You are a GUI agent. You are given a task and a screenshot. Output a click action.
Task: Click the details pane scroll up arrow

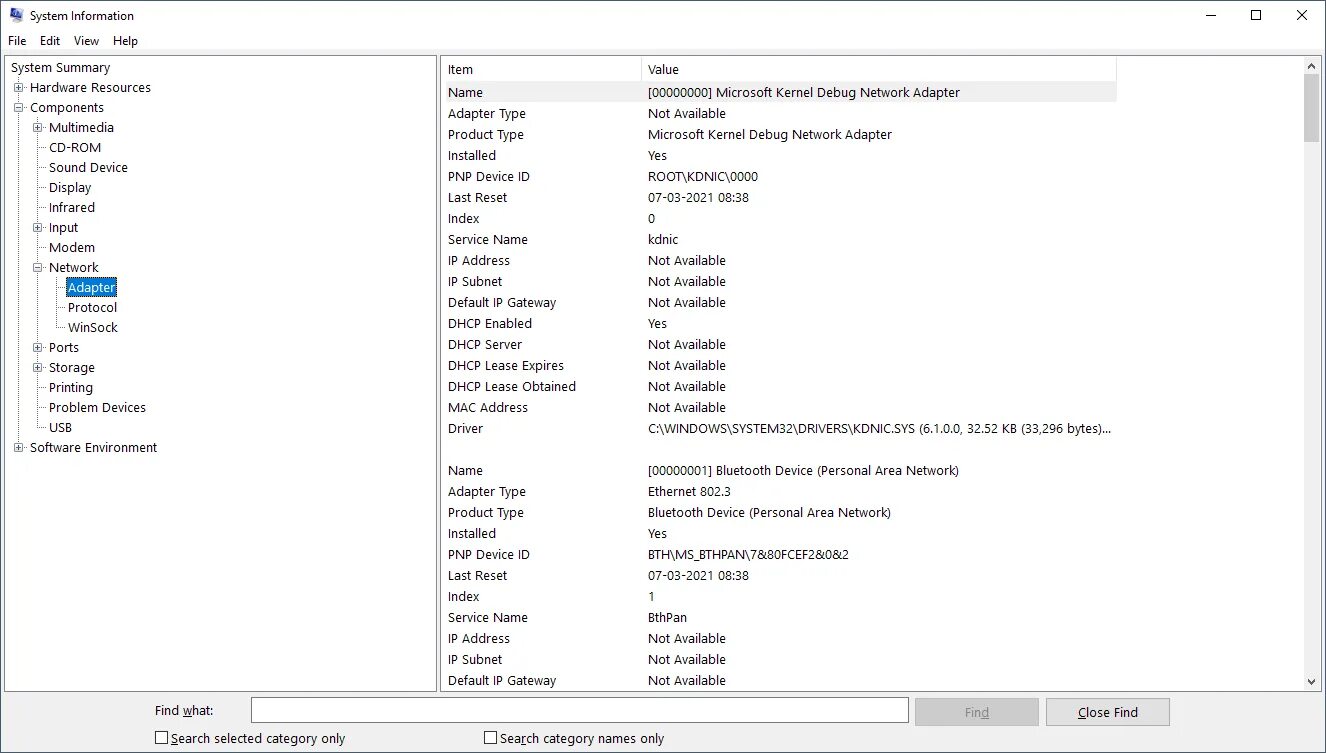pyautogui.click(x=1312, y=66)
